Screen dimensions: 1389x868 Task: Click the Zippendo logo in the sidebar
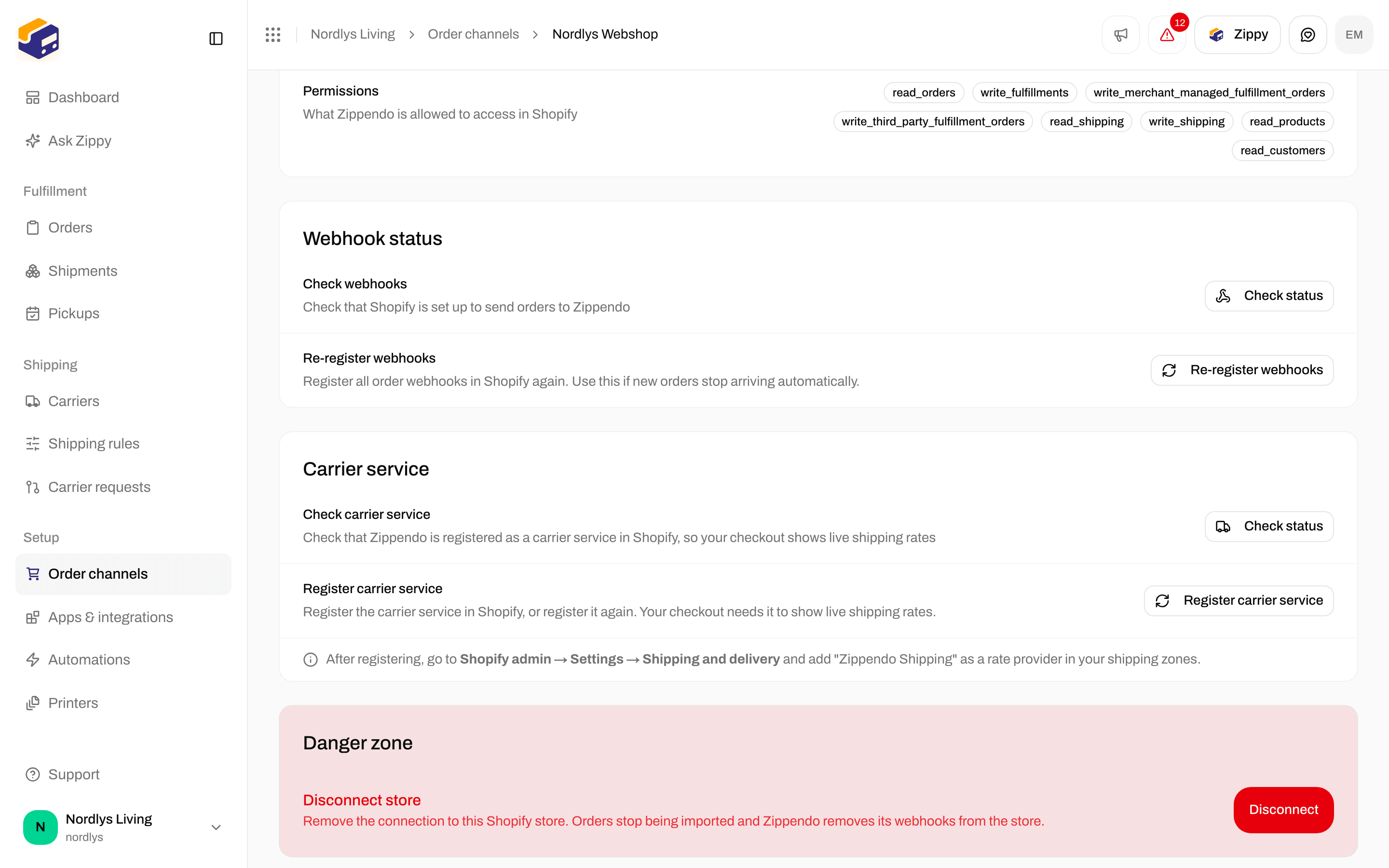point(39,39)
